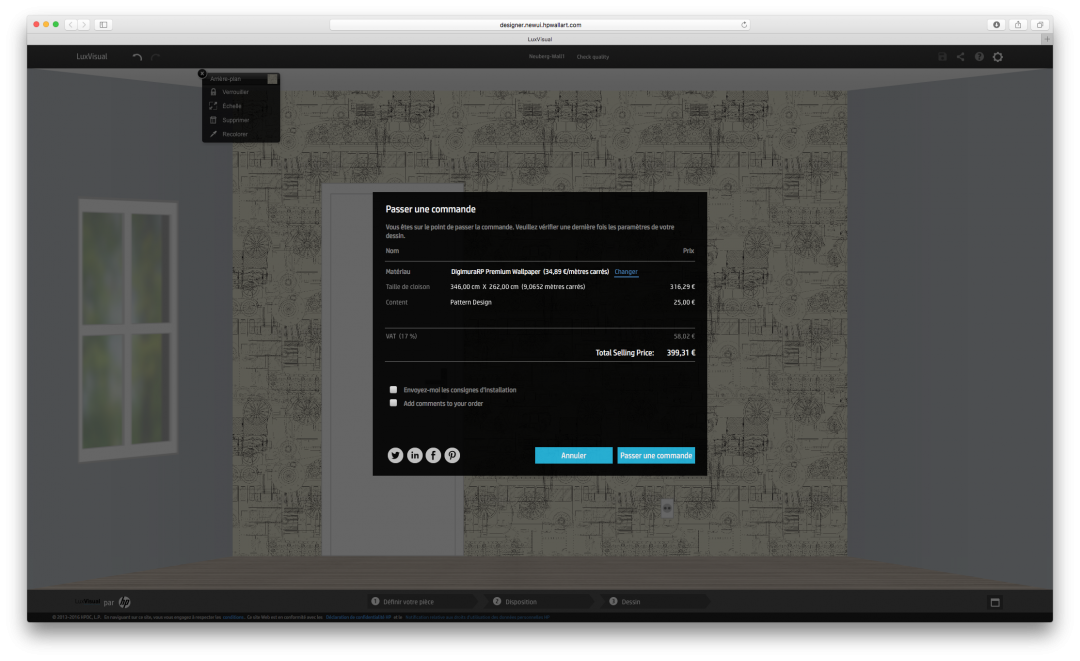1080x661 pixels.
Task: Click the undo arrow in the top toolbar
Action: (x=138, y=57)
